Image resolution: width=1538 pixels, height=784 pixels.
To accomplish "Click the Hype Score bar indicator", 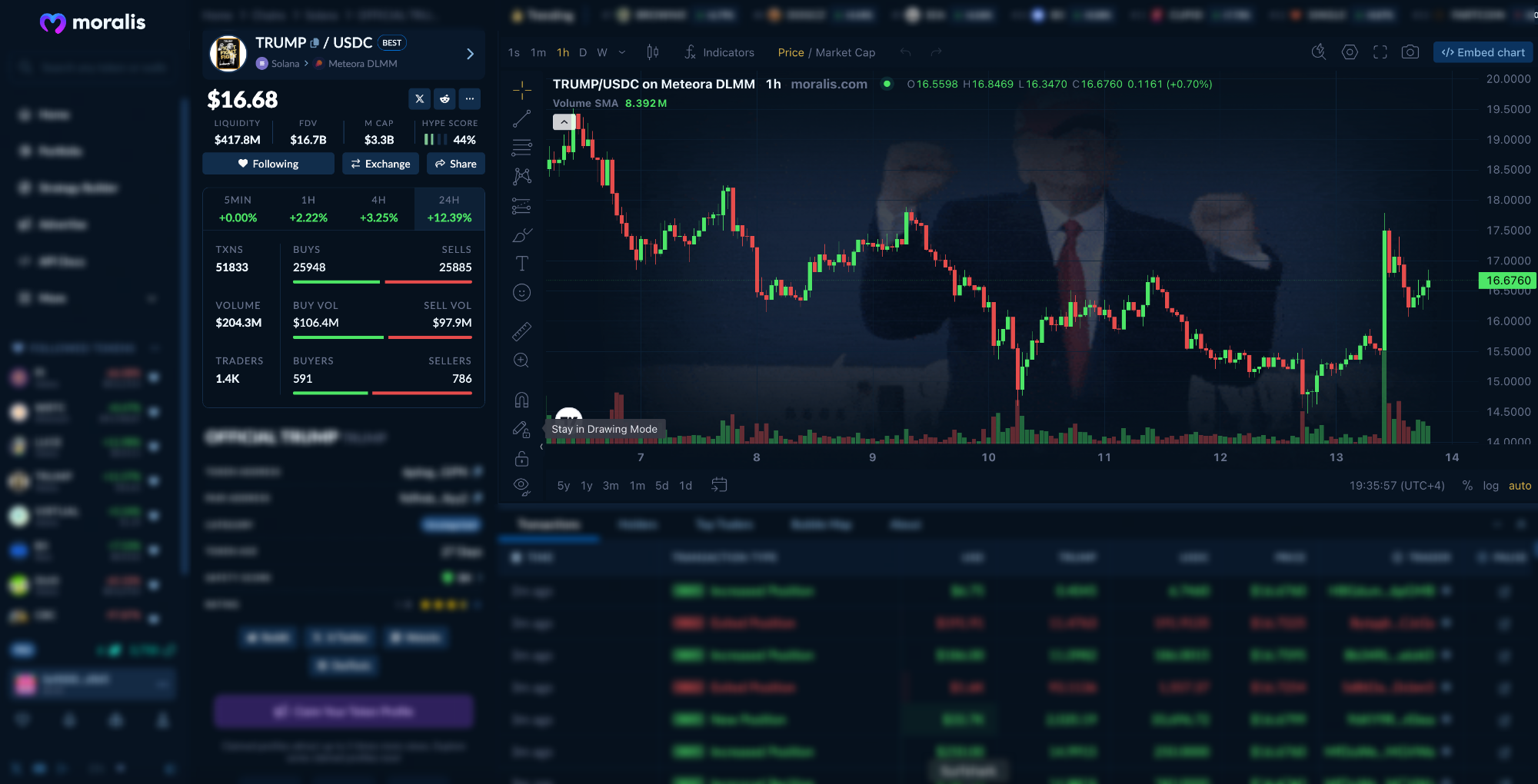I will tap(435, 139).
